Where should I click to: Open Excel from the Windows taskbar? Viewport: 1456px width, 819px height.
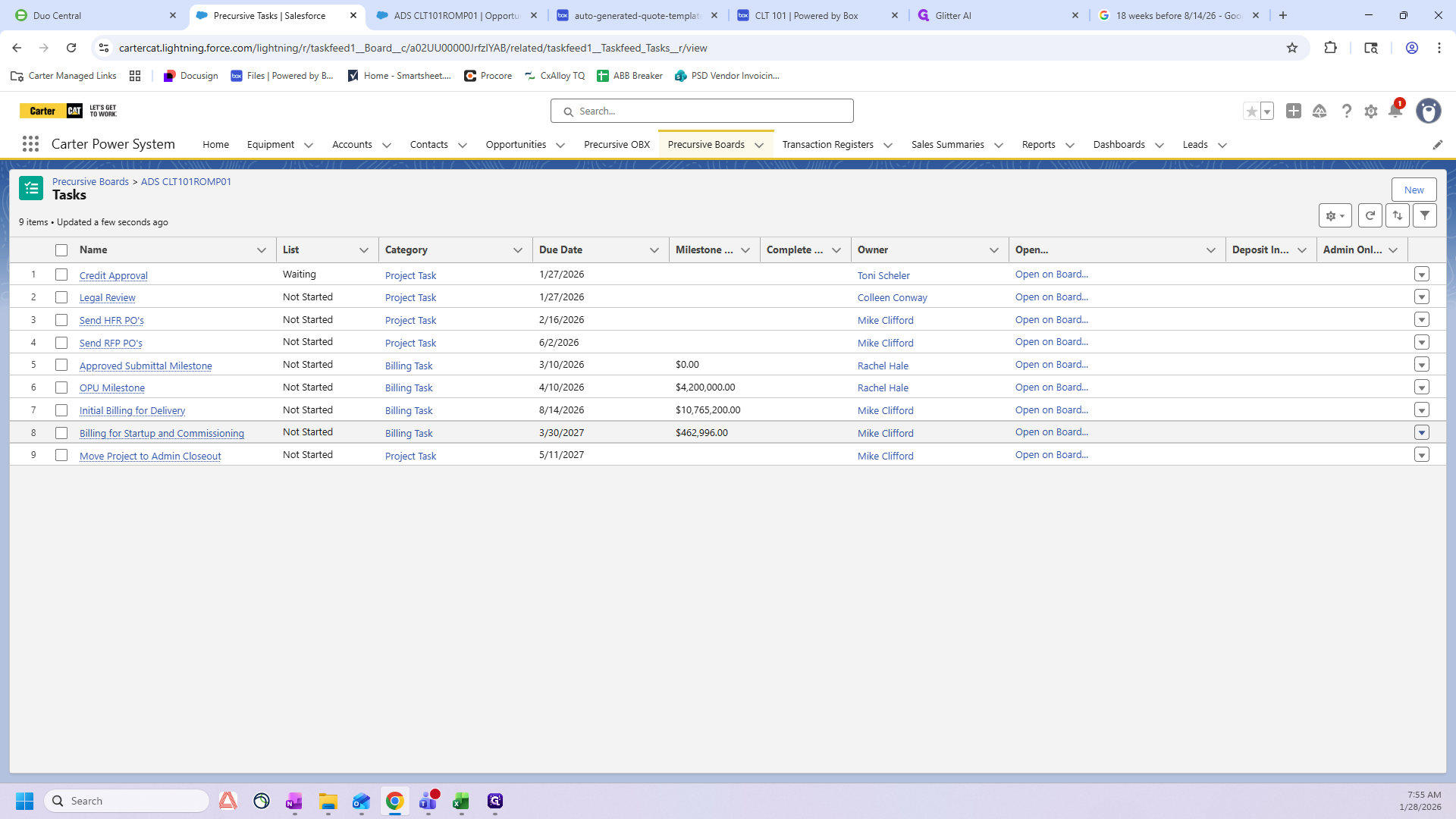pos(461,802)
